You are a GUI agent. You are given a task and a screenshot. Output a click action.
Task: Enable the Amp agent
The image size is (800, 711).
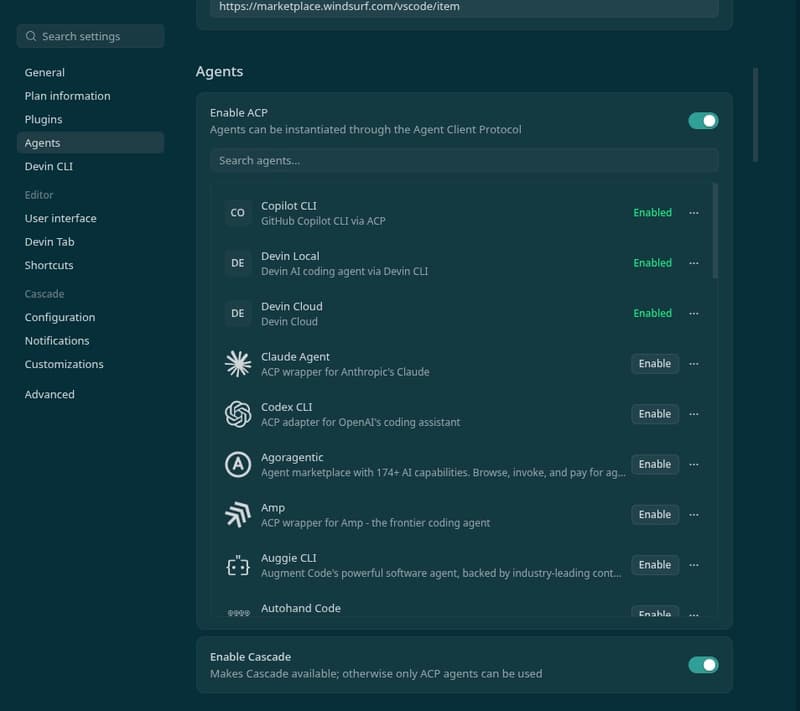pyautogui.click(x=655, y=515)
